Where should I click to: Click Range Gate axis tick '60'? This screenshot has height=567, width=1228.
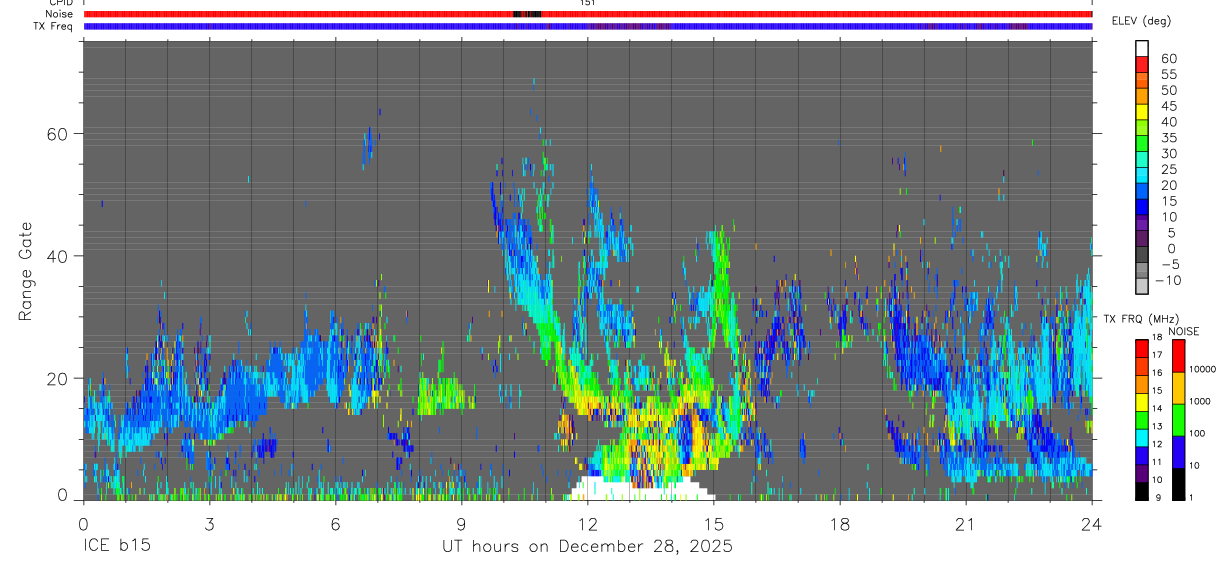tap(56, 133)
